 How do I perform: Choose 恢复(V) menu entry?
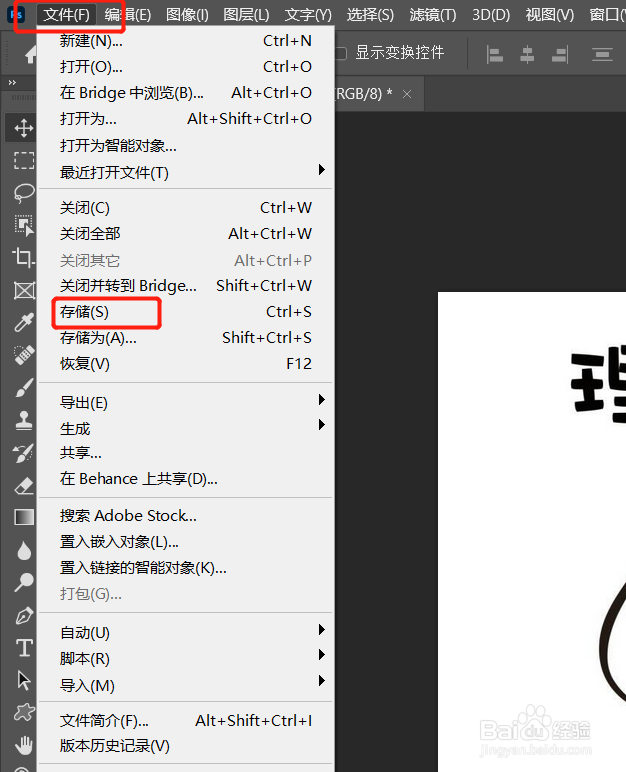[186, 364]
